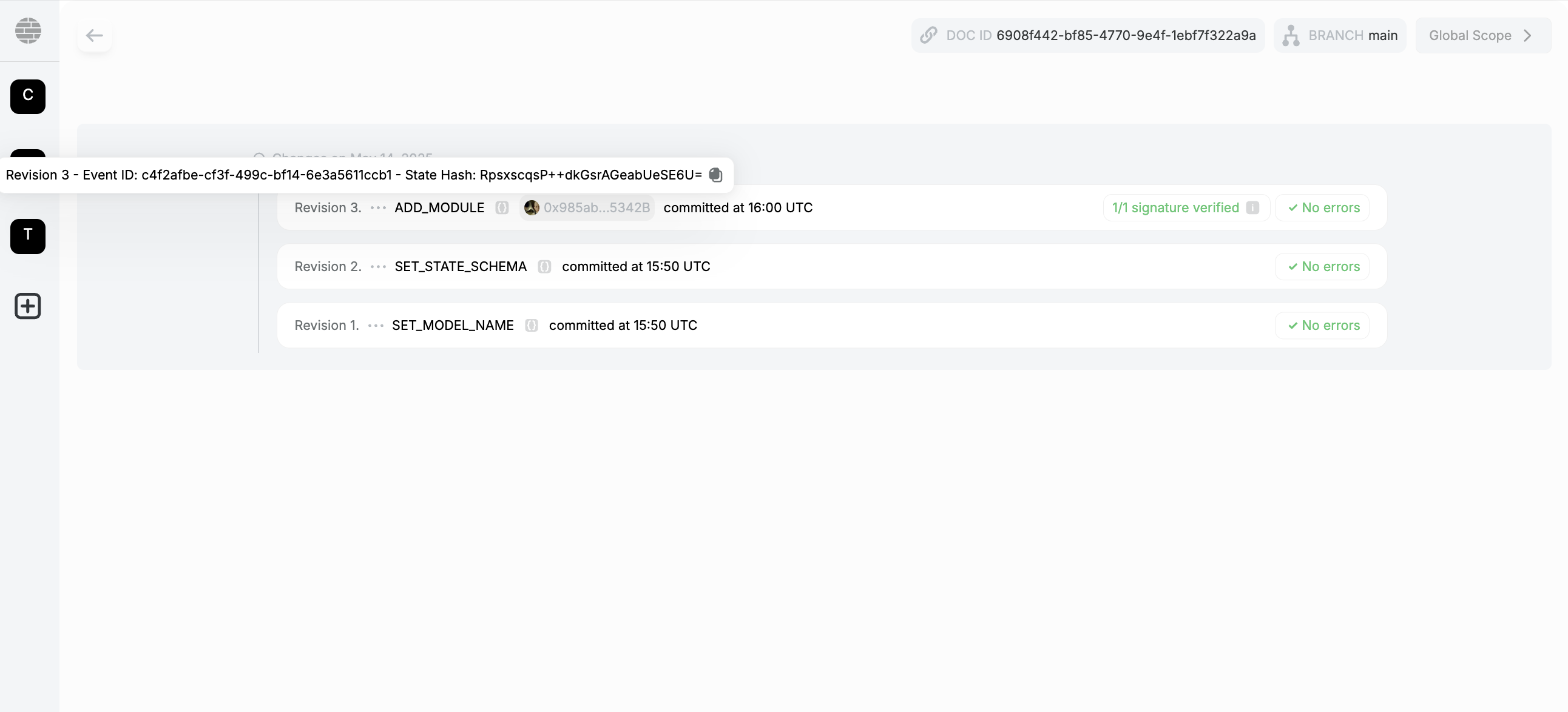
Task: Click the plus icon to add a workspace
Action: point(28,306)
